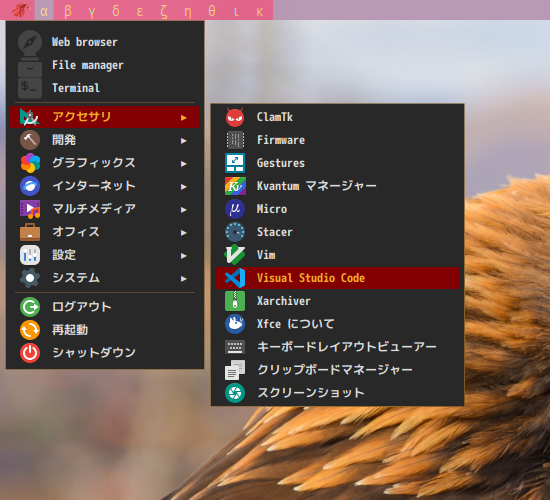Click the マルチメディア media icon
This screenshot has width=550, height=500.
tap(30, 209)
